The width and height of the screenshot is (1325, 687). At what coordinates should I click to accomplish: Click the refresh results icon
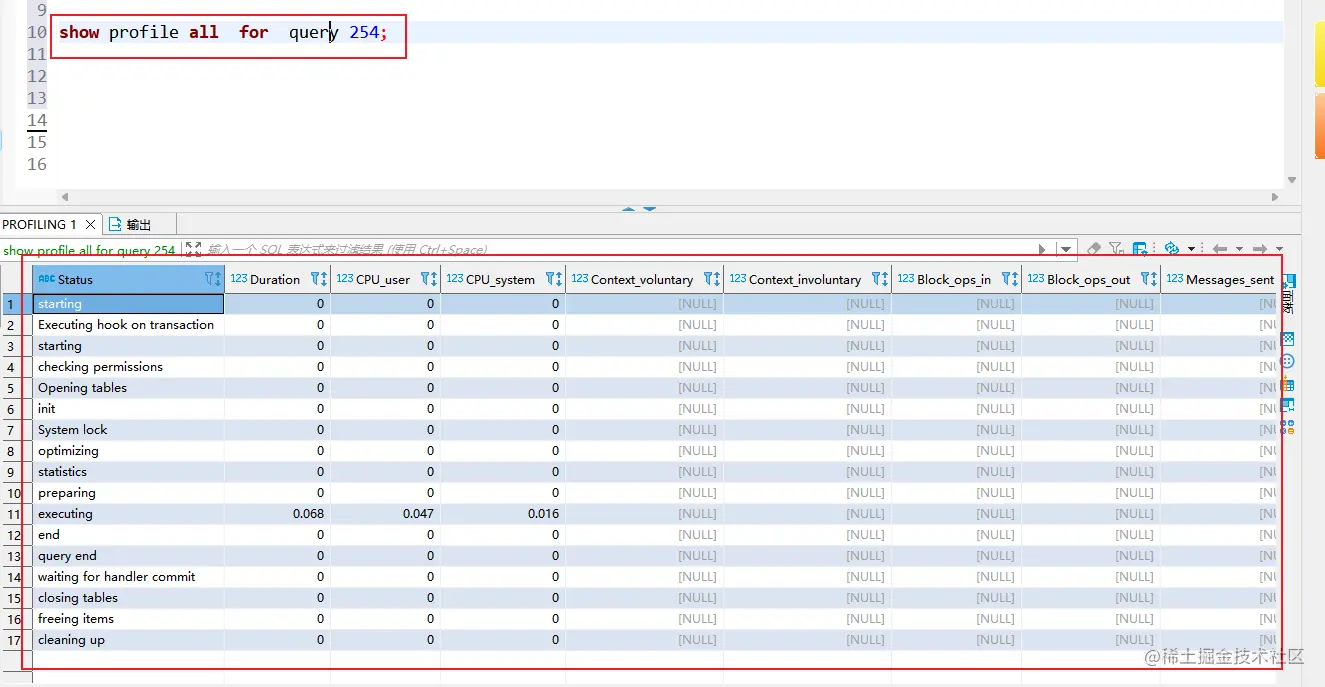(1172, 248)
